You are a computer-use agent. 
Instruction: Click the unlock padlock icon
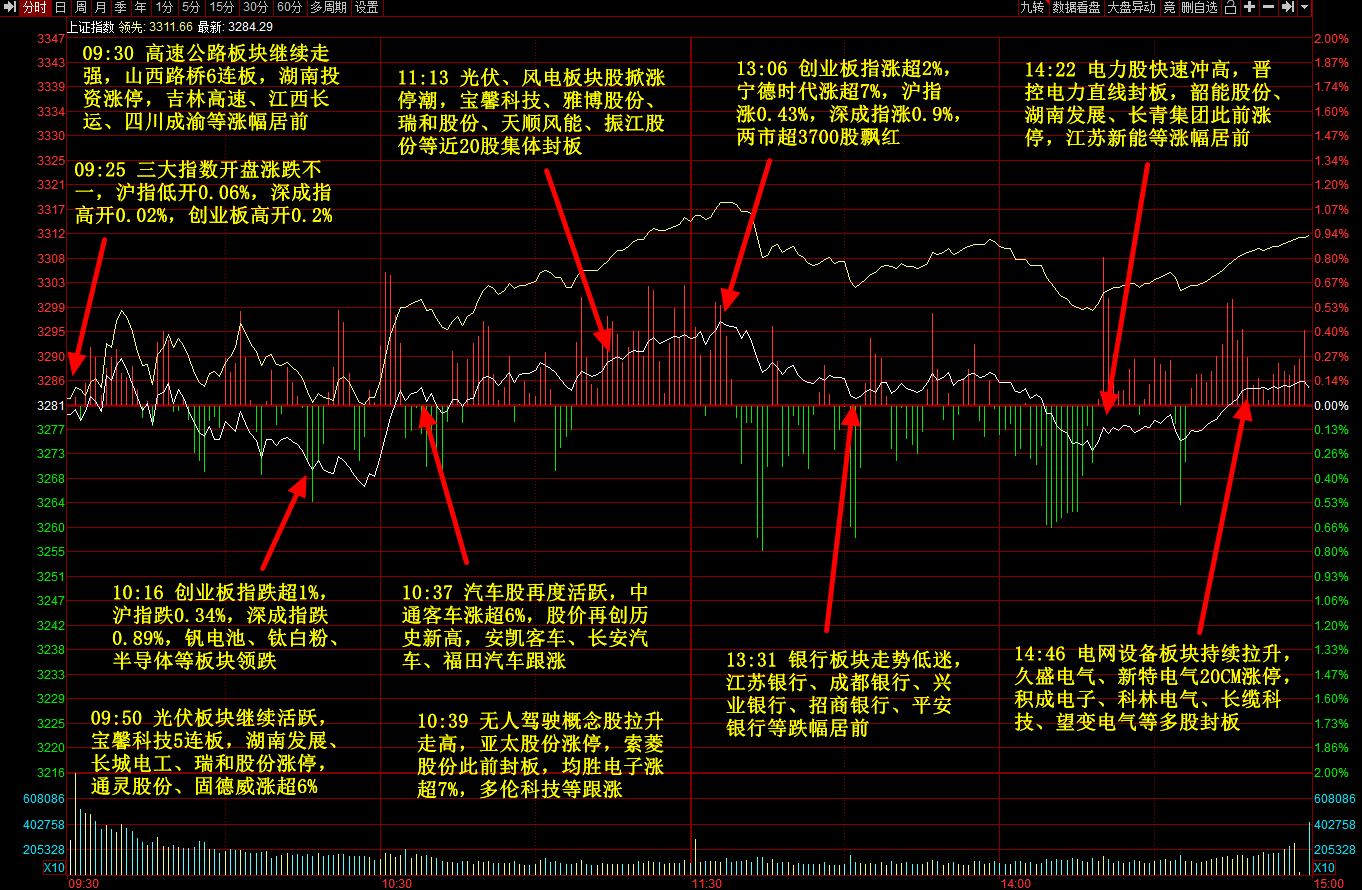[x=1230, y=7]
